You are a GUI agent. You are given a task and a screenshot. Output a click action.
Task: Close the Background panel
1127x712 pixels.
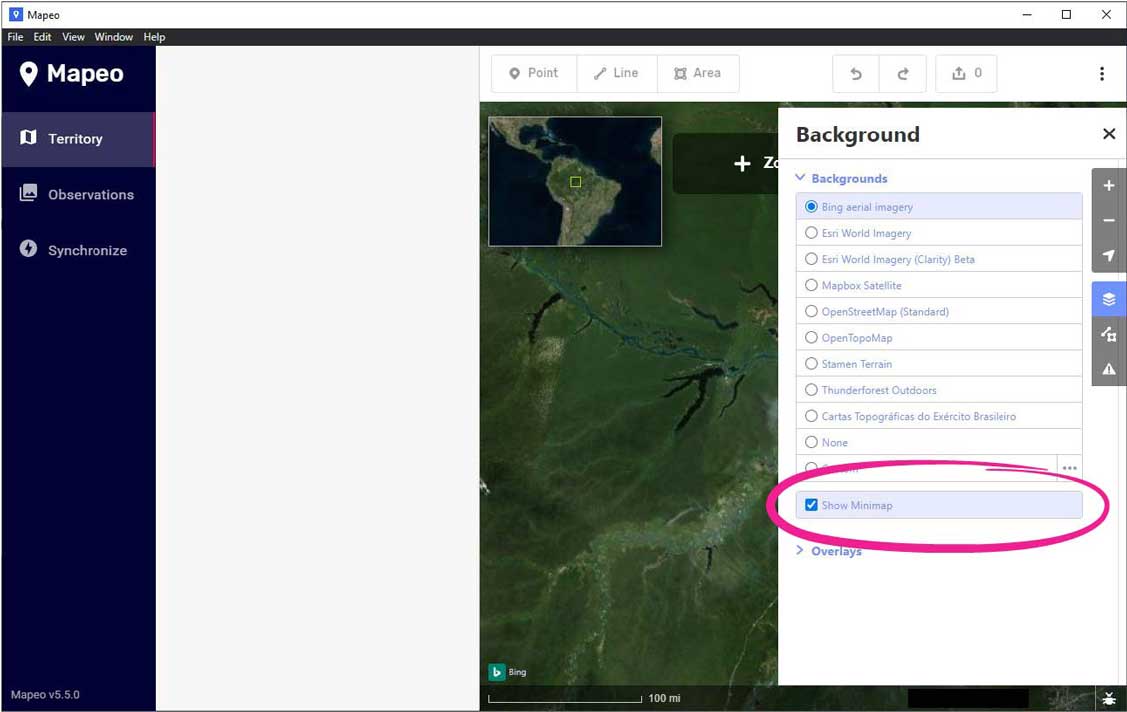[x=1109, y=134]
